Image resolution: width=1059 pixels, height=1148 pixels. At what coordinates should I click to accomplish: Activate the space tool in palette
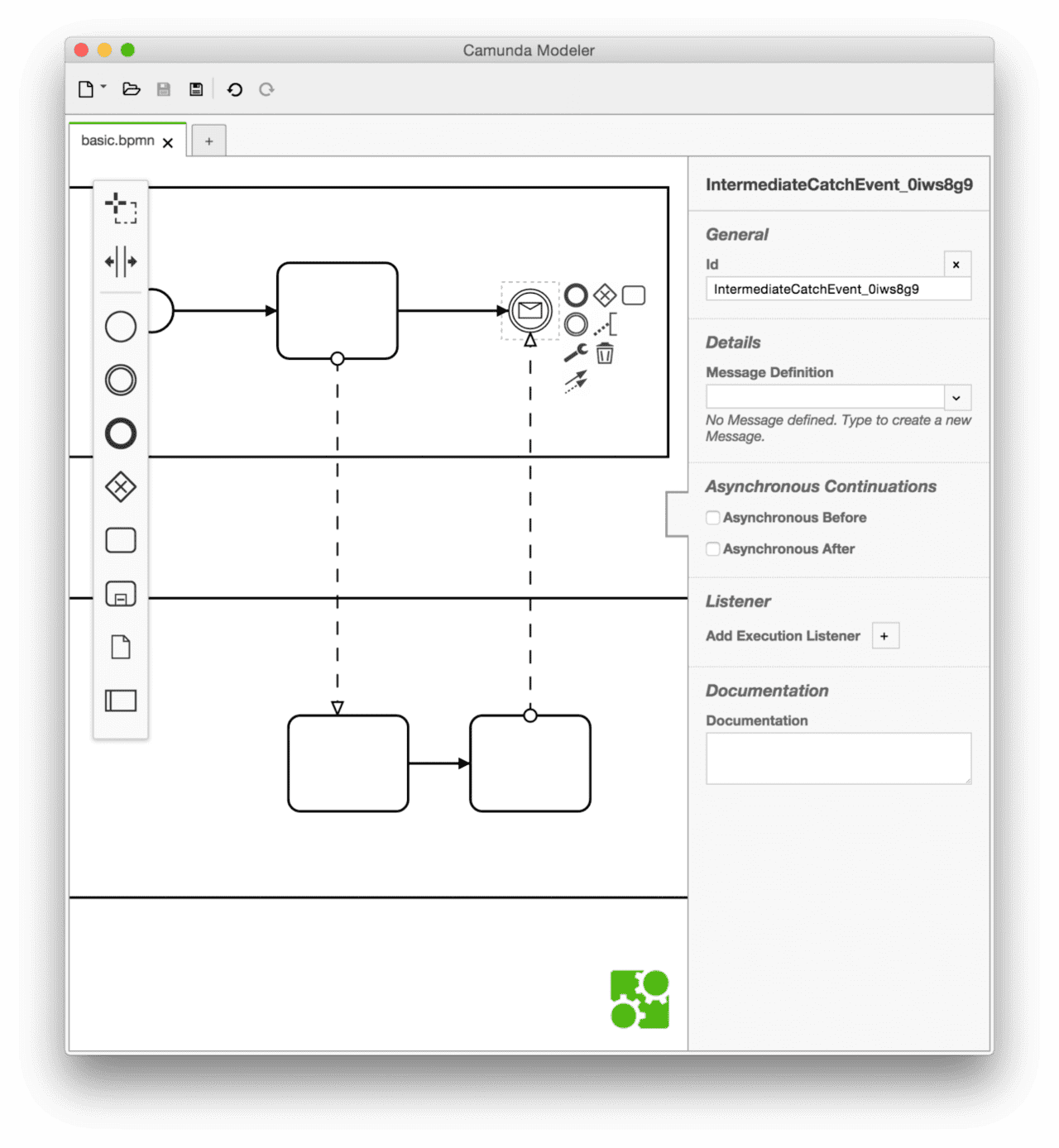121,261
